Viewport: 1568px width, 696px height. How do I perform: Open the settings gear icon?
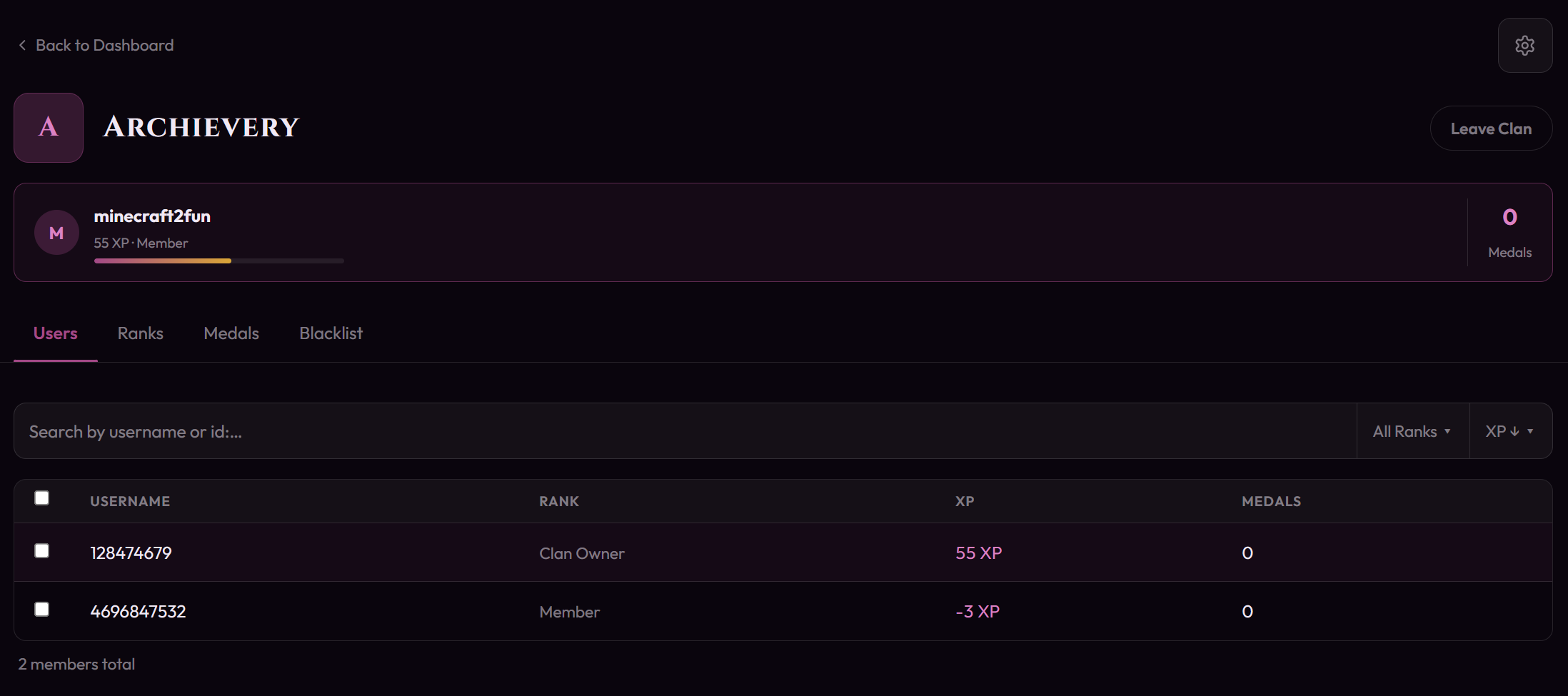(1524, 46)
